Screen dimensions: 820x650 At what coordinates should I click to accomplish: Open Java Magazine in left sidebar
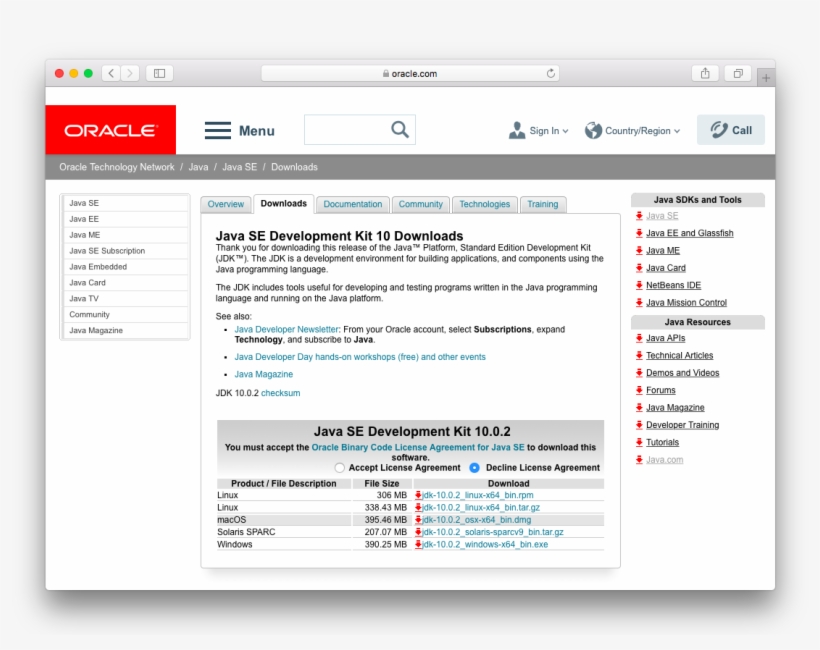coord(125,330)
